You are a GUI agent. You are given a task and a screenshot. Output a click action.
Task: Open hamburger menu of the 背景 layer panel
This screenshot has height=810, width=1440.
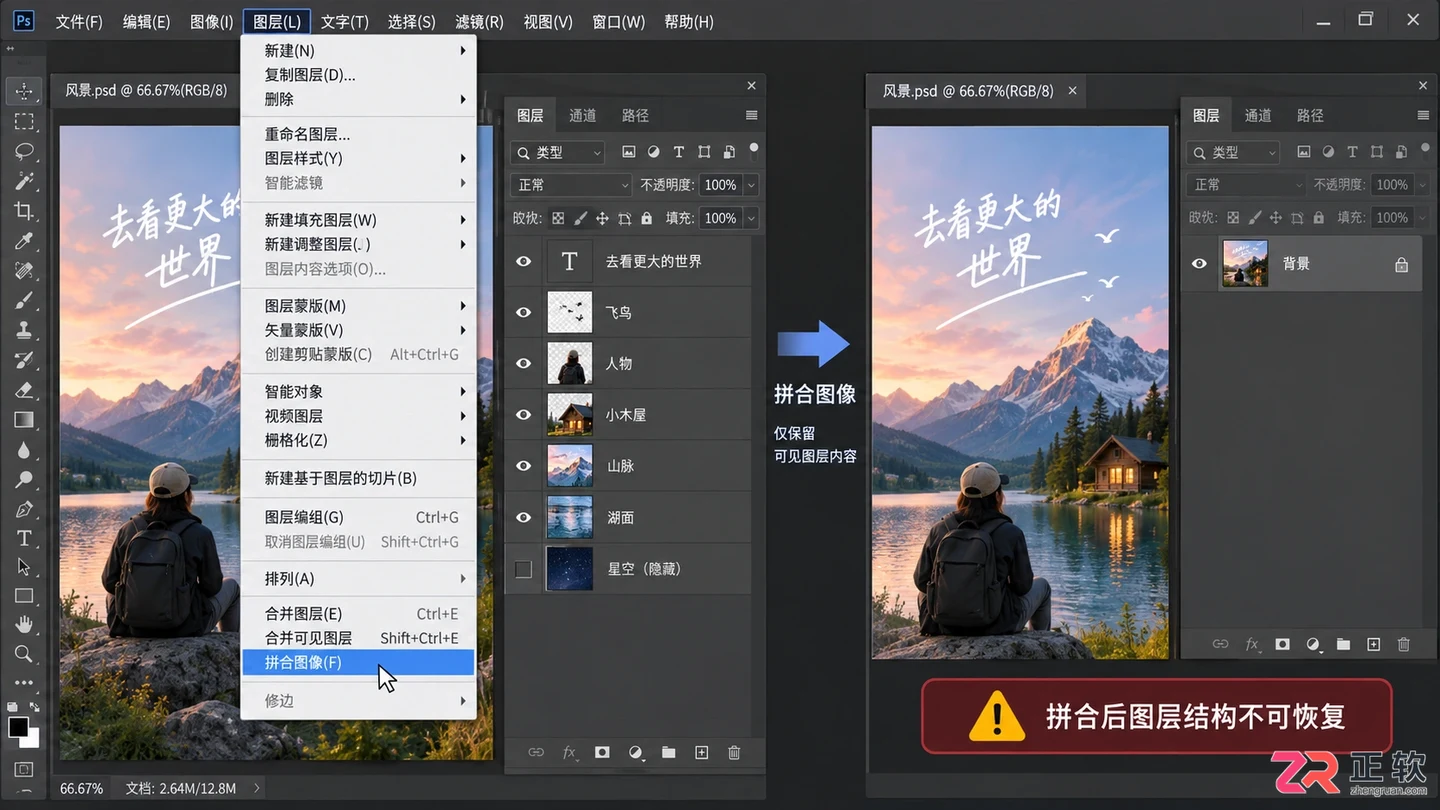1423,115
